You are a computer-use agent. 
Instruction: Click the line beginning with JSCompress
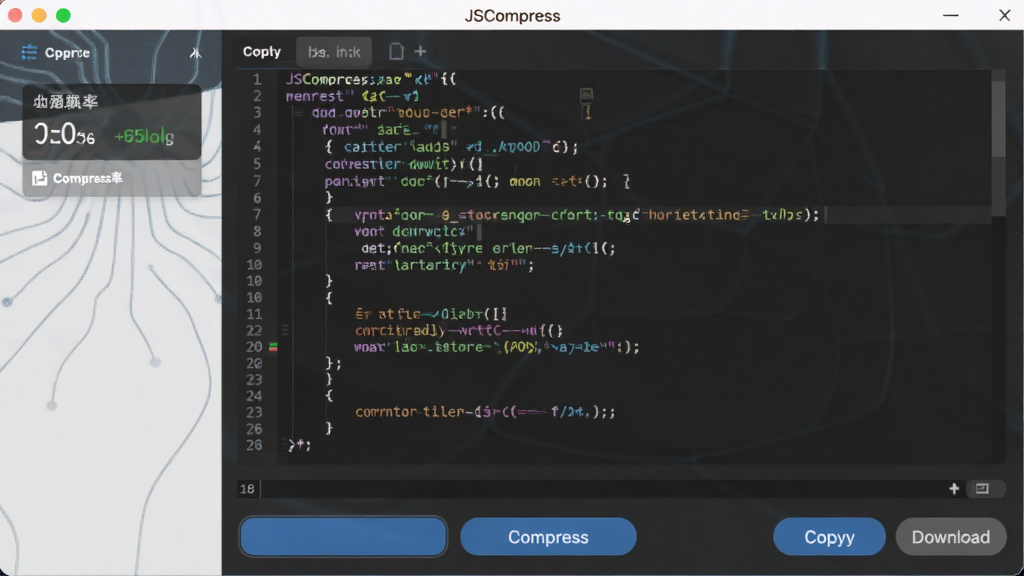click(x=371, y=79)
